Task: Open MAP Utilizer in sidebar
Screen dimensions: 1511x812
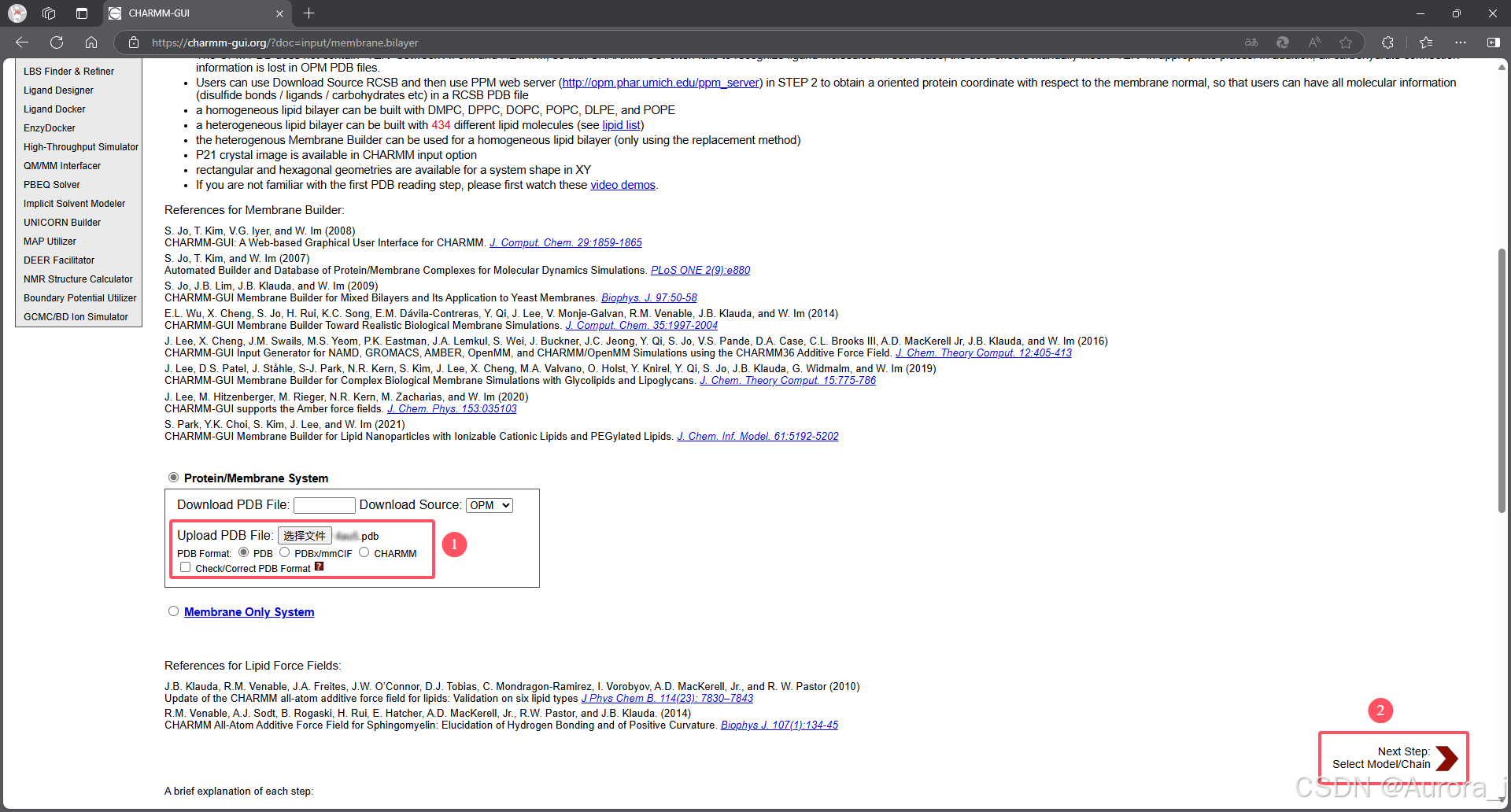Action: click(x=50, y=242)
